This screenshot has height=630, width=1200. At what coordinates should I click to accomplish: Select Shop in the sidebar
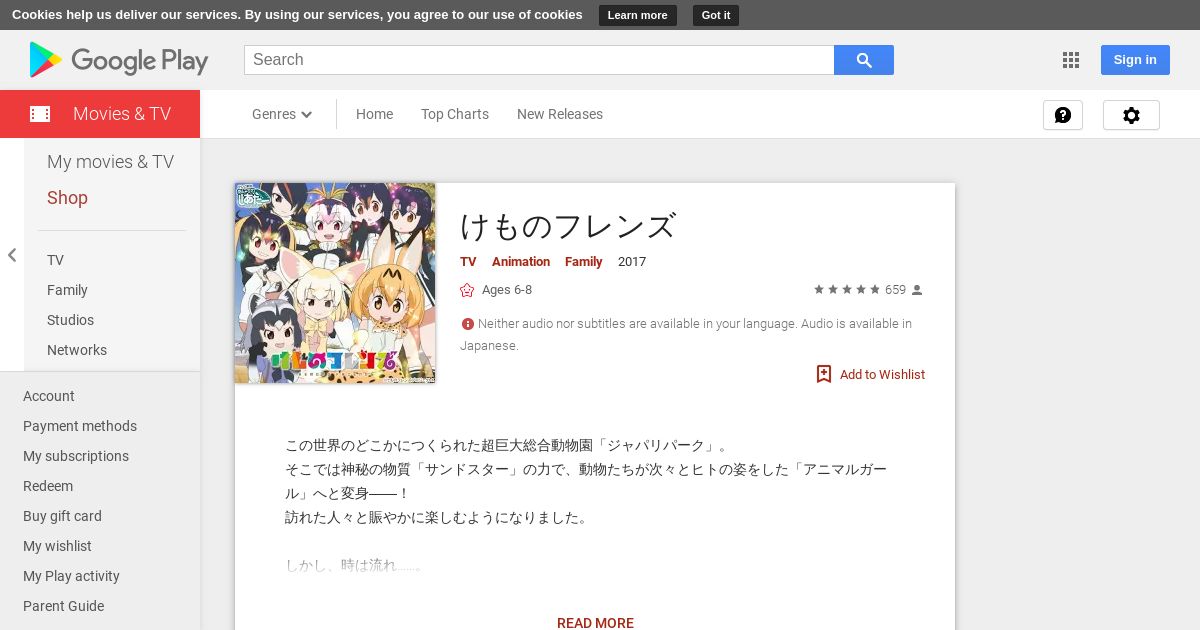pos(67,198)
